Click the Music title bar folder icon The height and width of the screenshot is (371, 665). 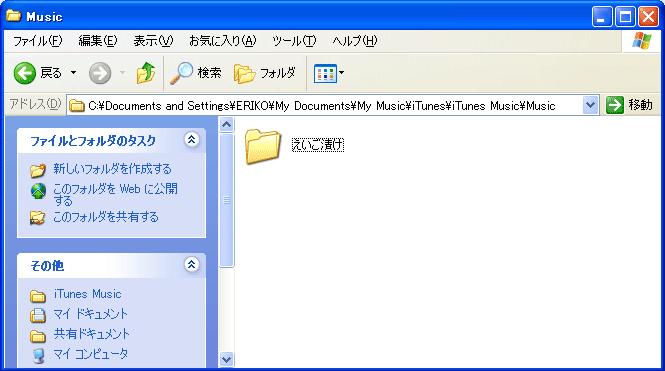tap(14, 16)
